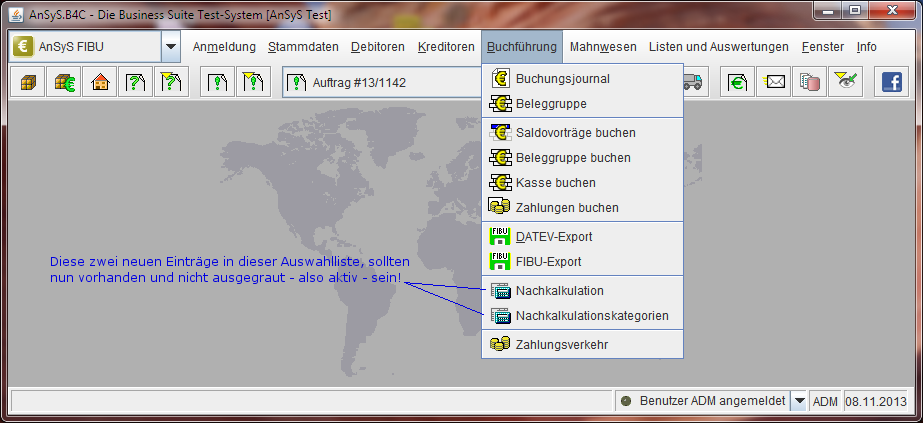This screenshot has width=923, height=423.
Task: Open the AnSyS FIBU module dropdown
Action: coord(170,47)
